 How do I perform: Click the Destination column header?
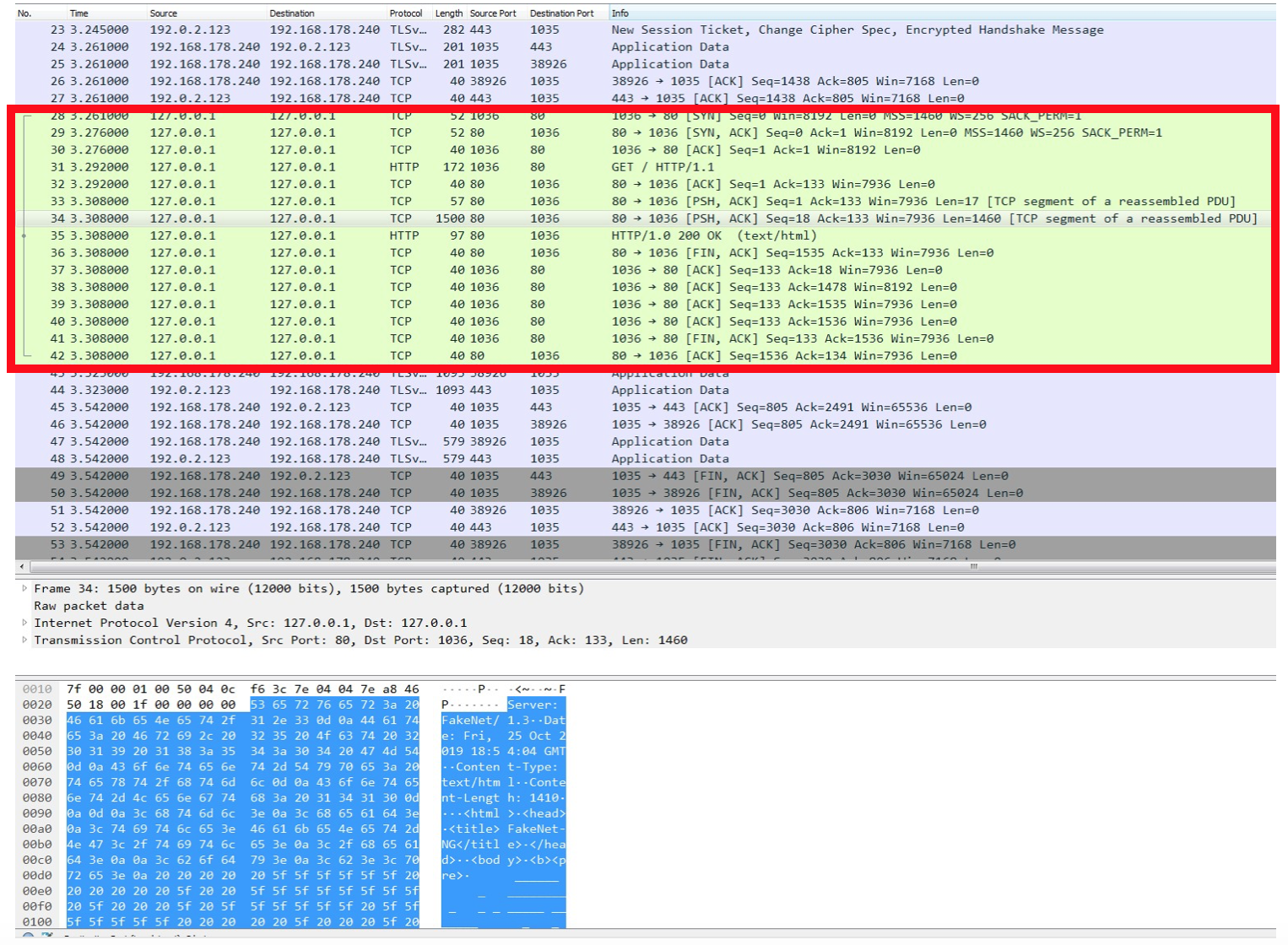292,13
